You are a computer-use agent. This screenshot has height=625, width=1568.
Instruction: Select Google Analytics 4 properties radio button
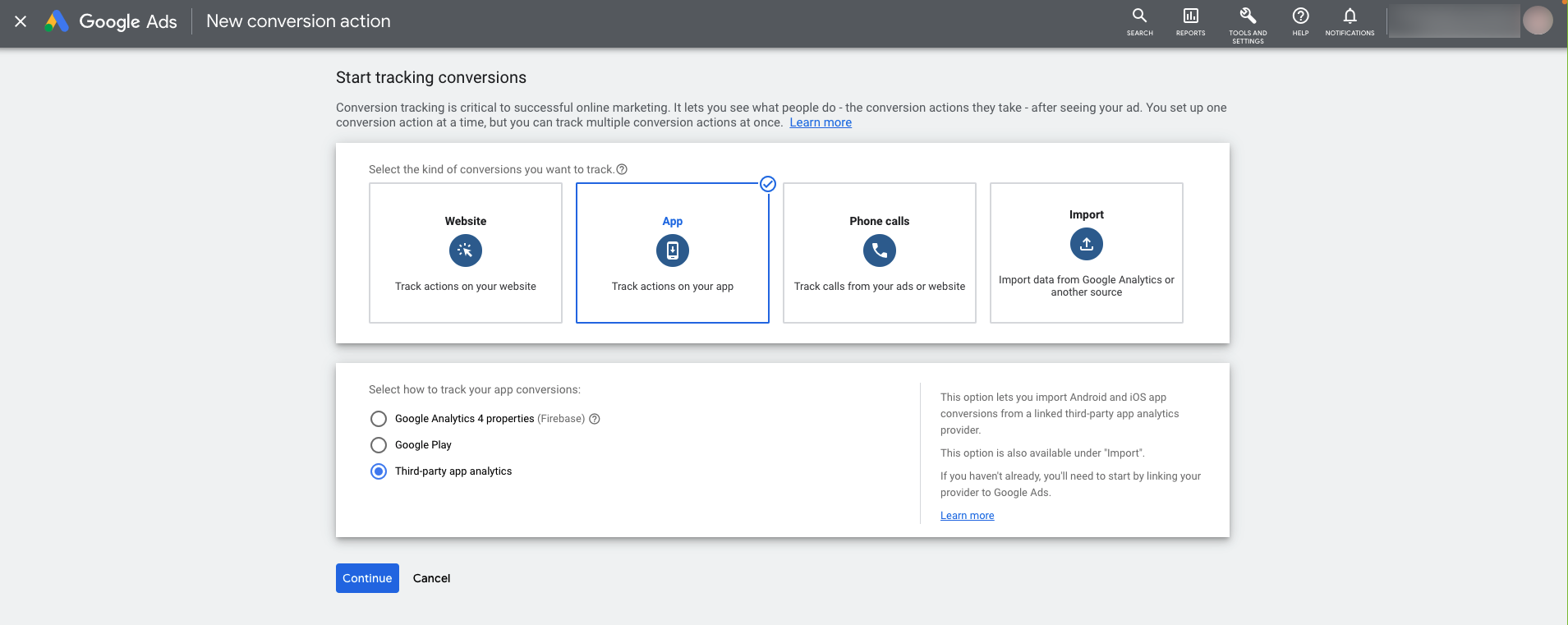pyautogui.click(x=379, y=419)
